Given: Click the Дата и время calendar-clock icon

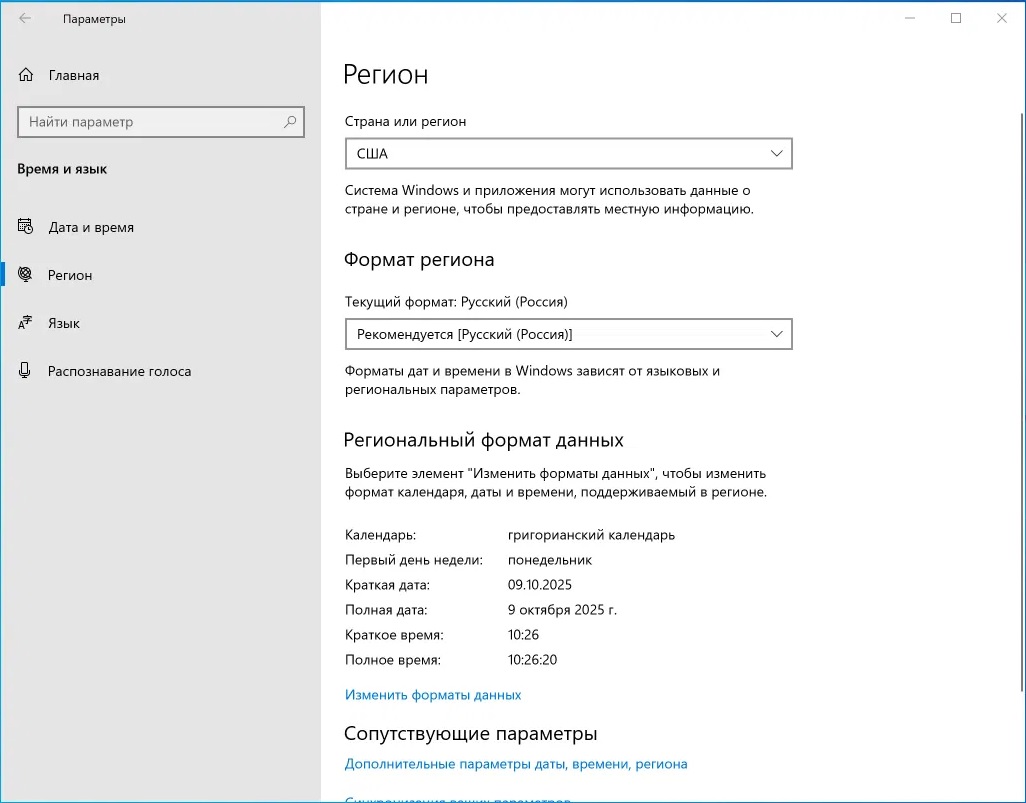Looking at the screenshot, I should [26, 227].
